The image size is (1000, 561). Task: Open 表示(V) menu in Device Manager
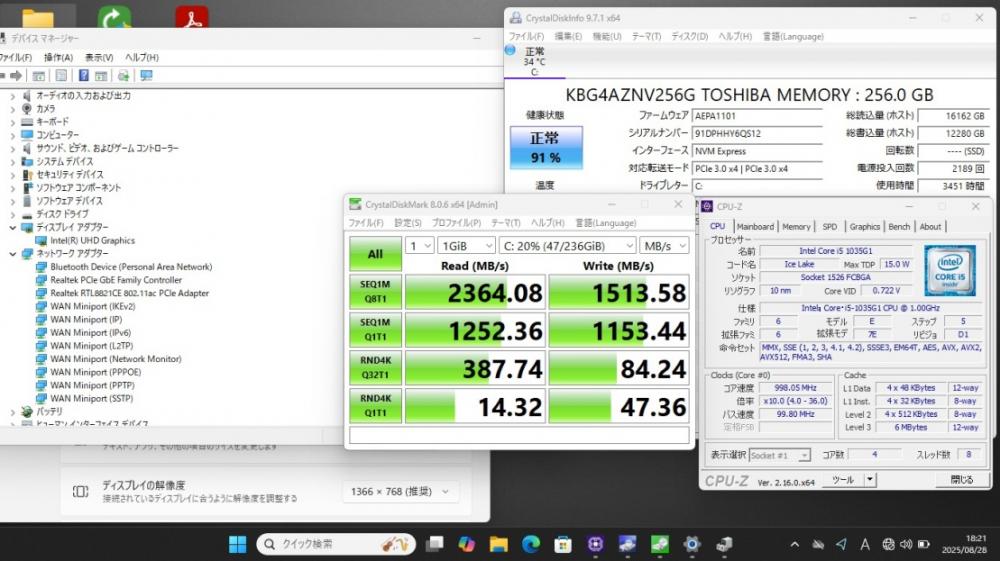[x=99, y=57]
